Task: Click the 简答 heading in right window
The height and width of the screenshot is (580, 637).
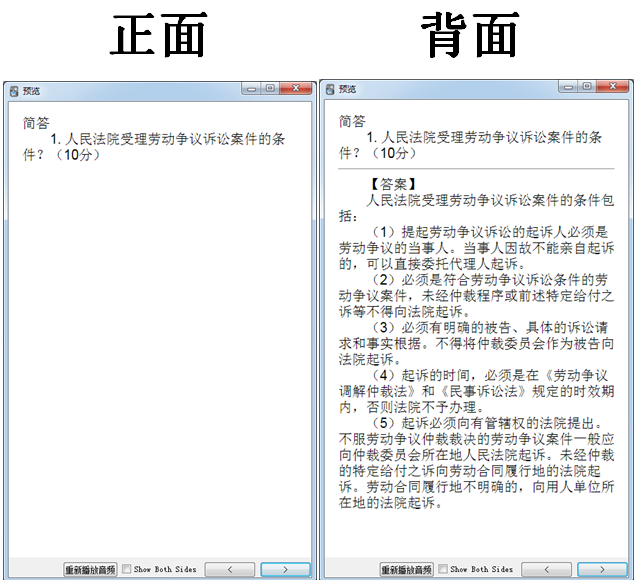Action: pos(353,121)
